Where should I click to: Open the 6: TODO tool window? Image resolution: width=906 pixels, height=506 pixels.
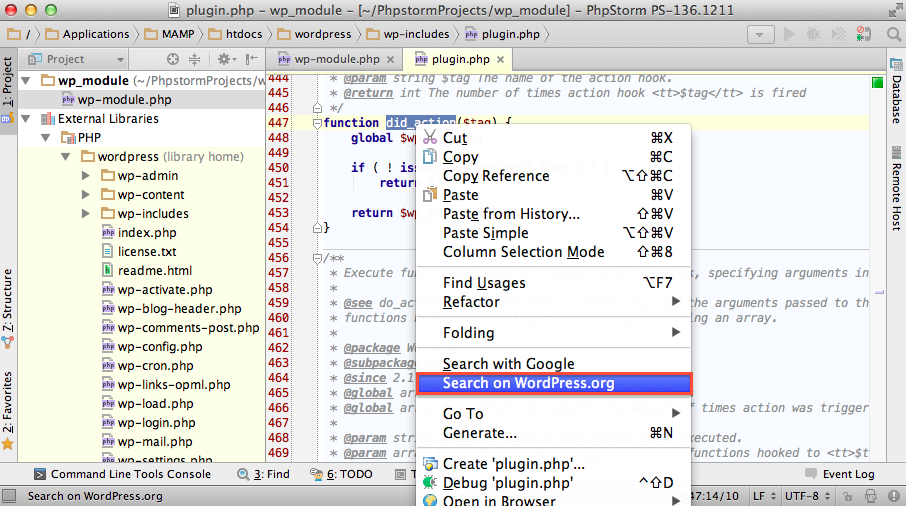click(x=341, y=474)
